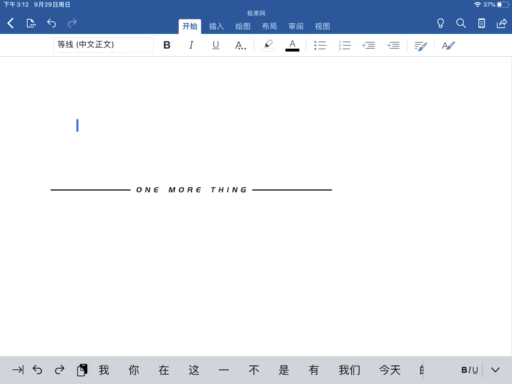Image resolution: width=512 pixels, height=384 pixels.
Task: Open the font color A swatch
Action: pos(292,45)
